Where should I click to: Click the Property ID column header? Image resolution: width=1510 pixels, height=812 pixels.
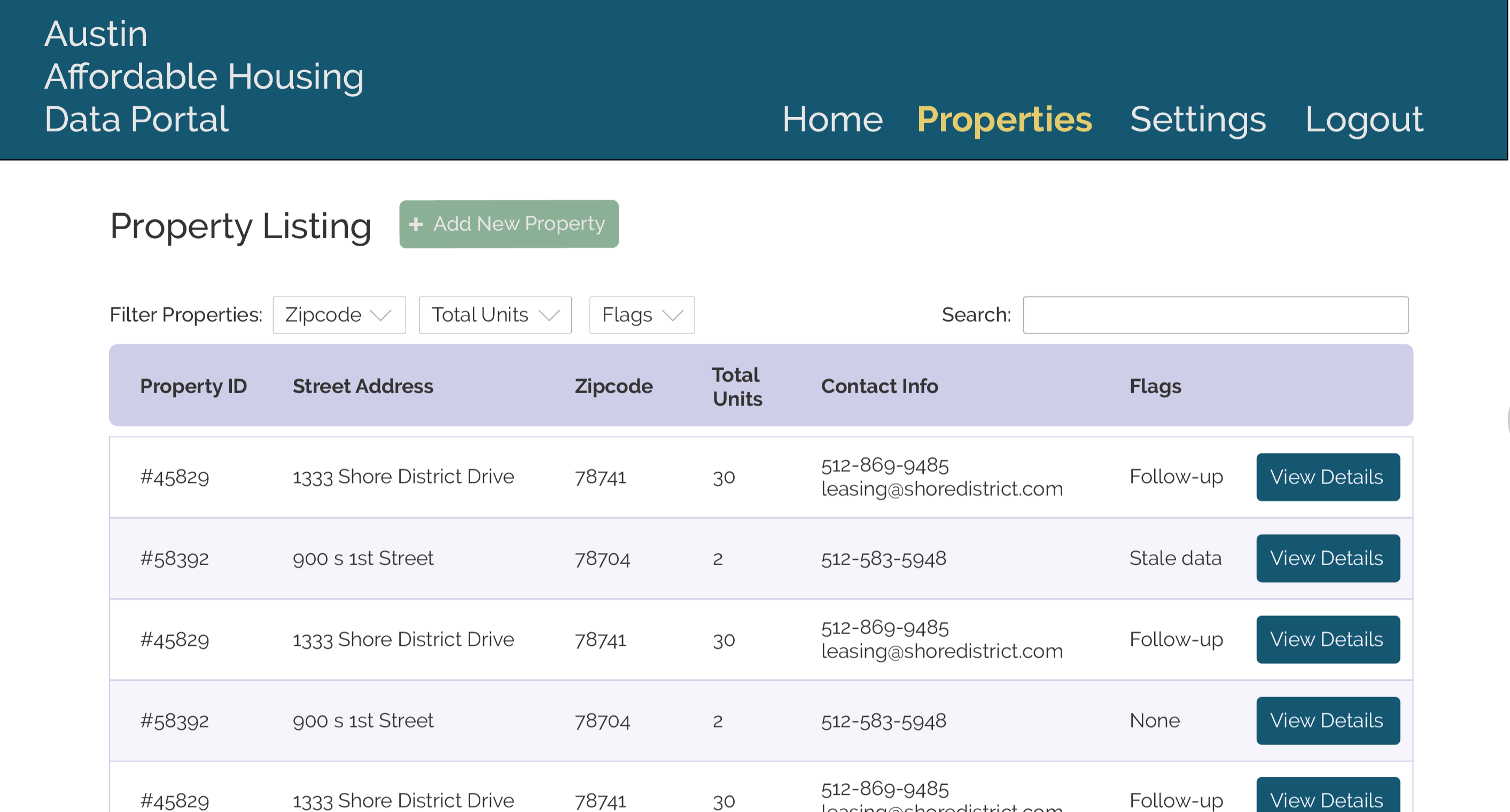[193, 386]
